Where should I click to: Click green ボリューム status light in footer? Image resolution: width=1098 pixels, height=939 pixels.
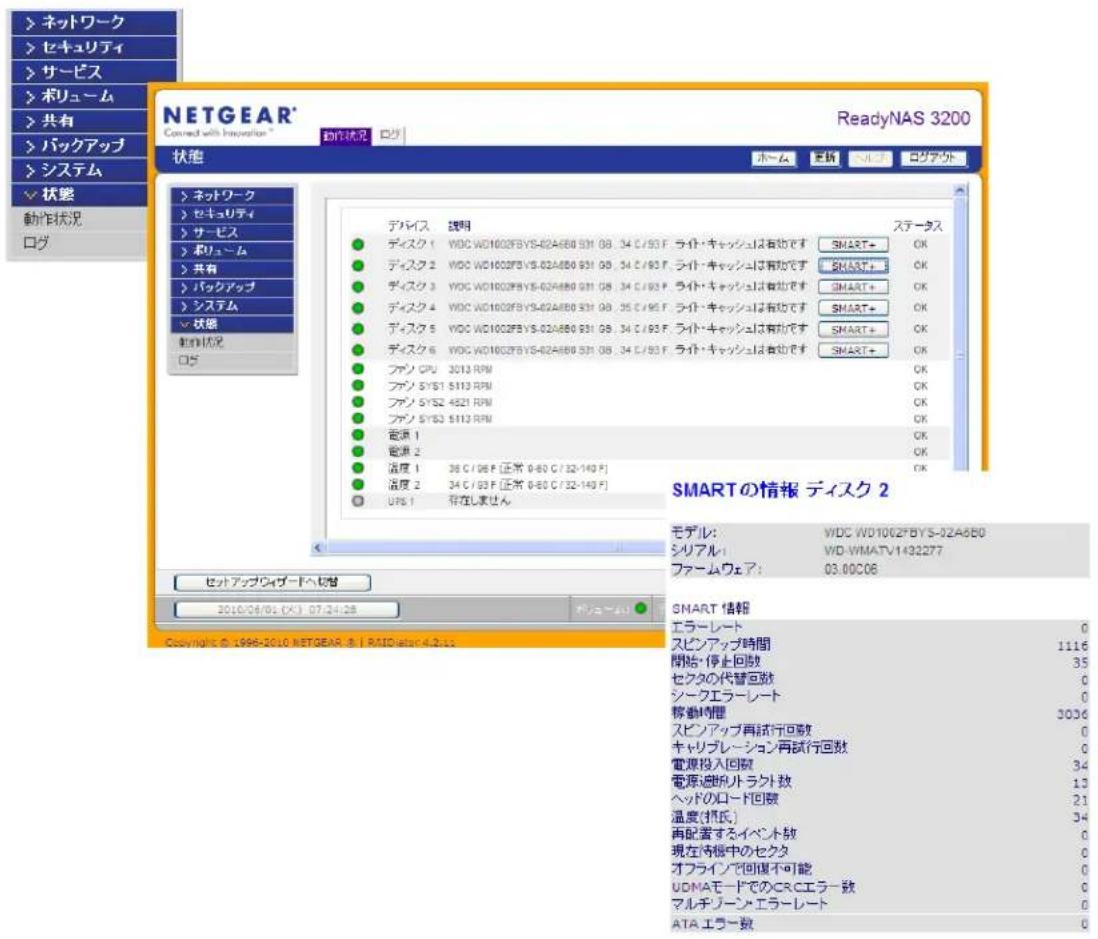pyautogui.click(x=640, y=608)
